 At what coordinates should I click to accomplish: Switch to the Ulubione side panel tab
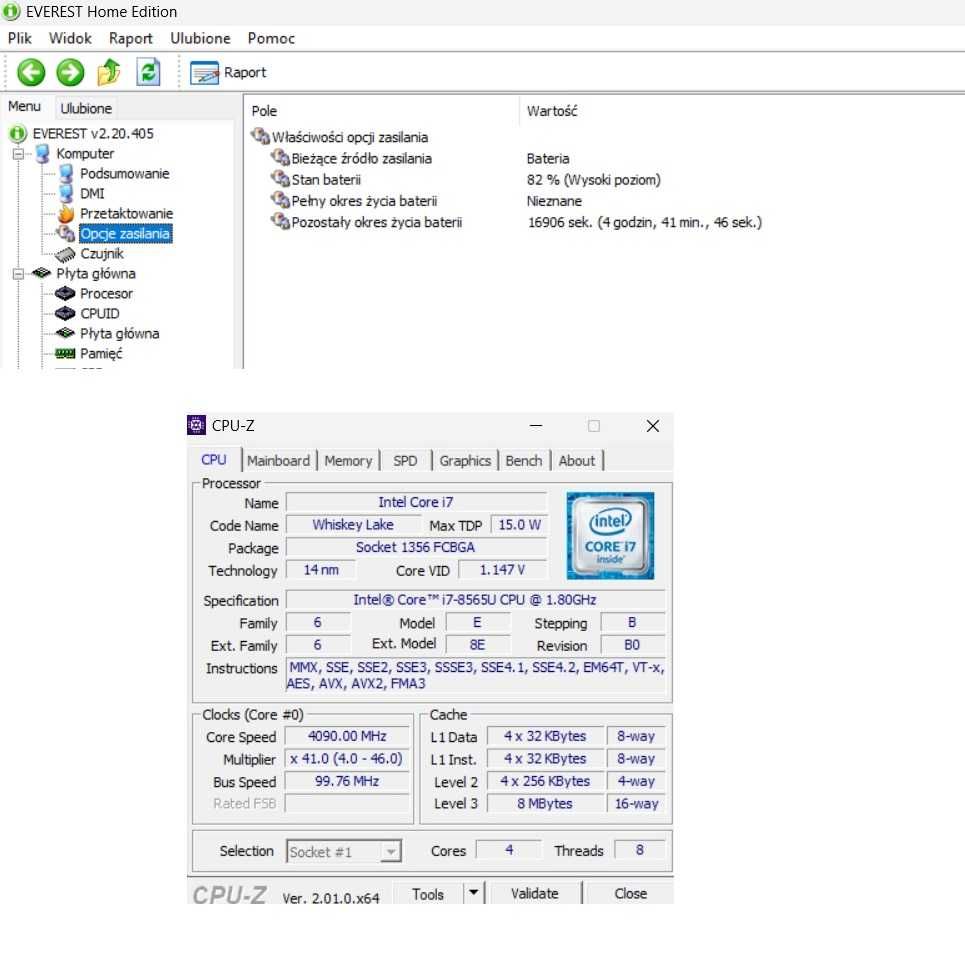pos(86,108)
